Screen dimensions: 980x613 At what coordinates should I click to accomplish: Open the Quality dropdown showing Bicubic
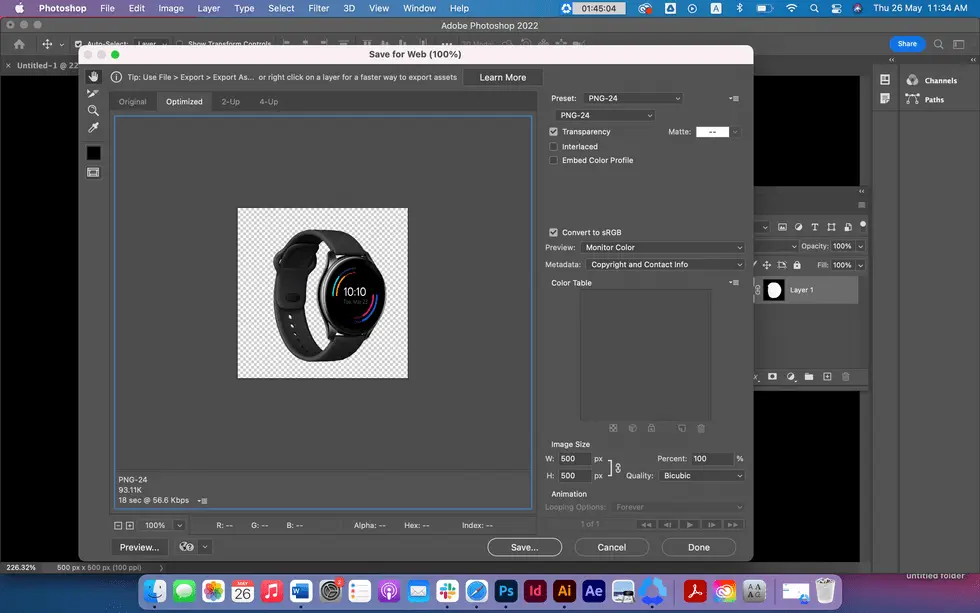point(701,475)
